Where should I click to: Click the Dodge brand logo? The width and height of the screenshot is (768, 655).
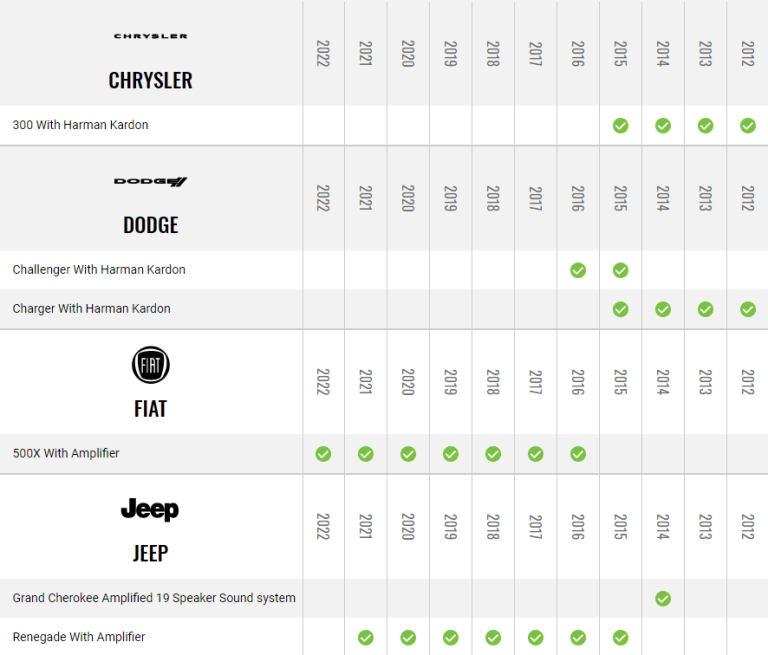150,181
